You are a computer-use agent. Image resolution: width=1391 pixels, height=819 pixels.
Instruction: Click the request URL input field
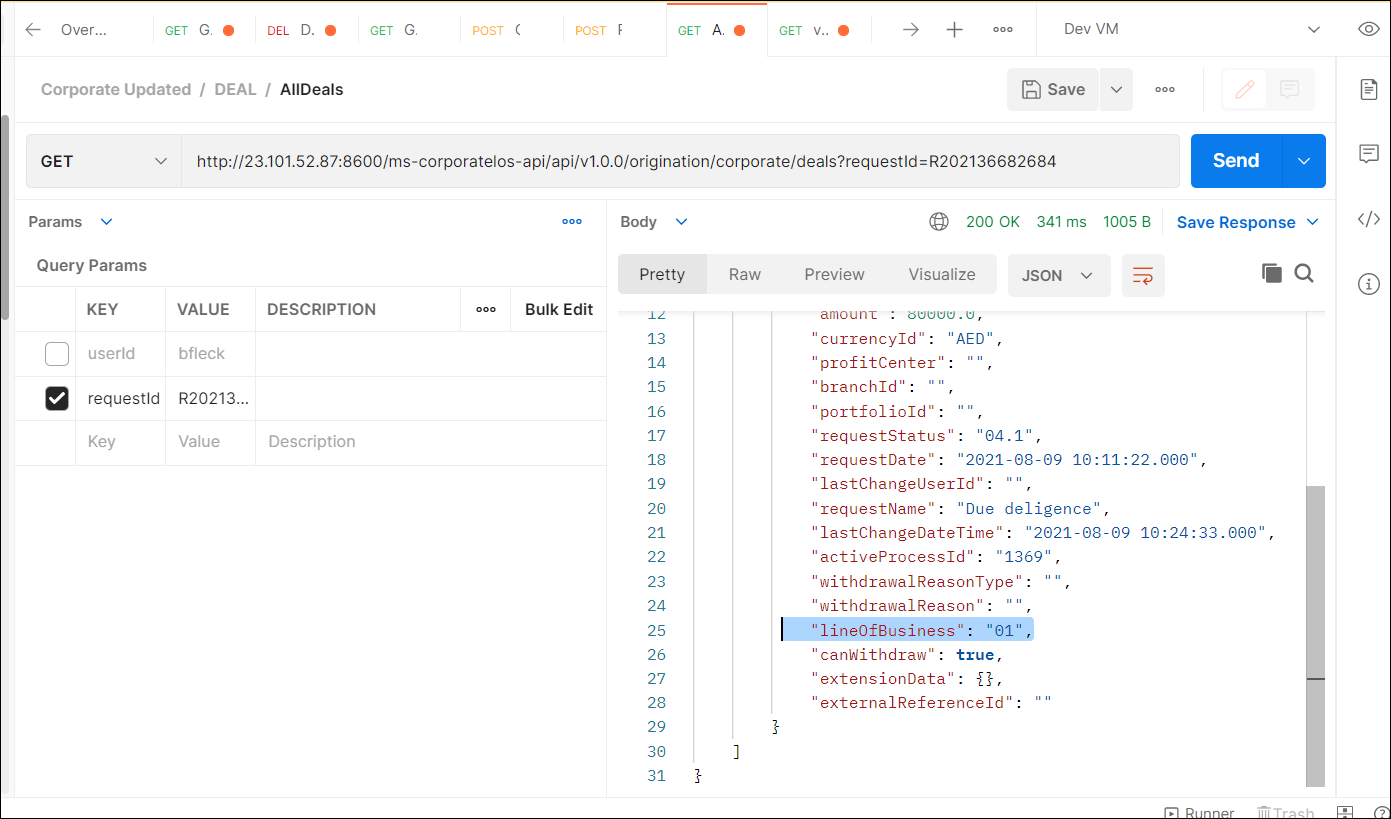coord(680,161)
